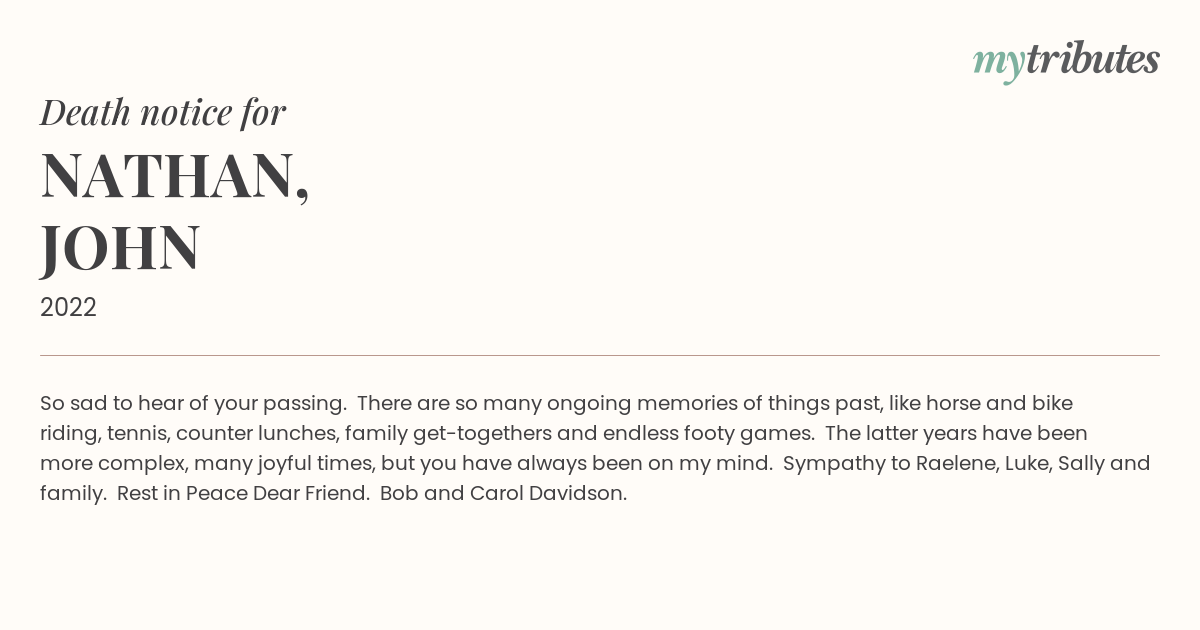
Task: Click the mytributes logo
Action: click(1066, 62)
